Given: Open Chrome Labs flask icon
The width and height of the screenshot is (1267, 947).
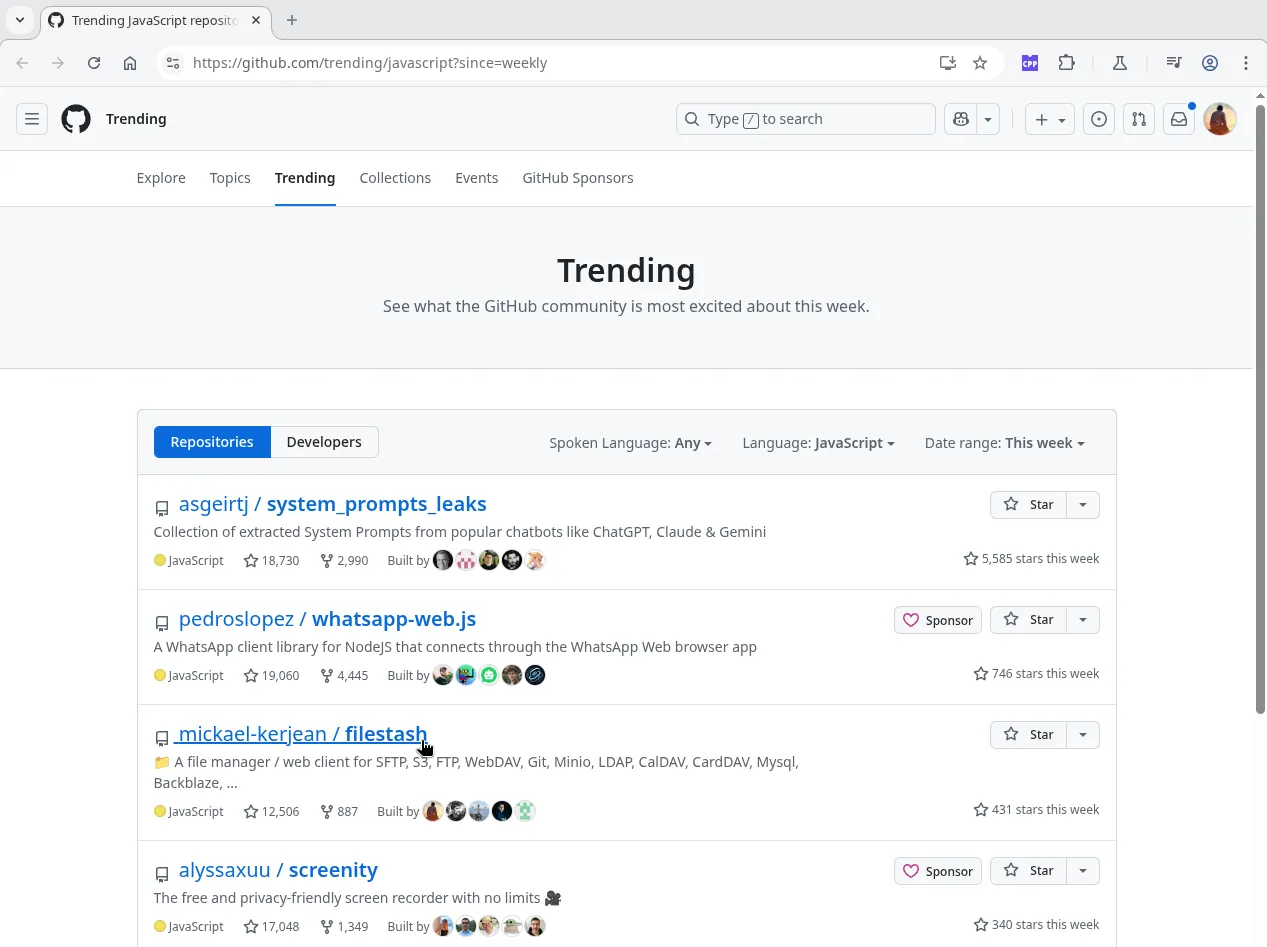Looking at the screenshot, I should point(1120,63).
